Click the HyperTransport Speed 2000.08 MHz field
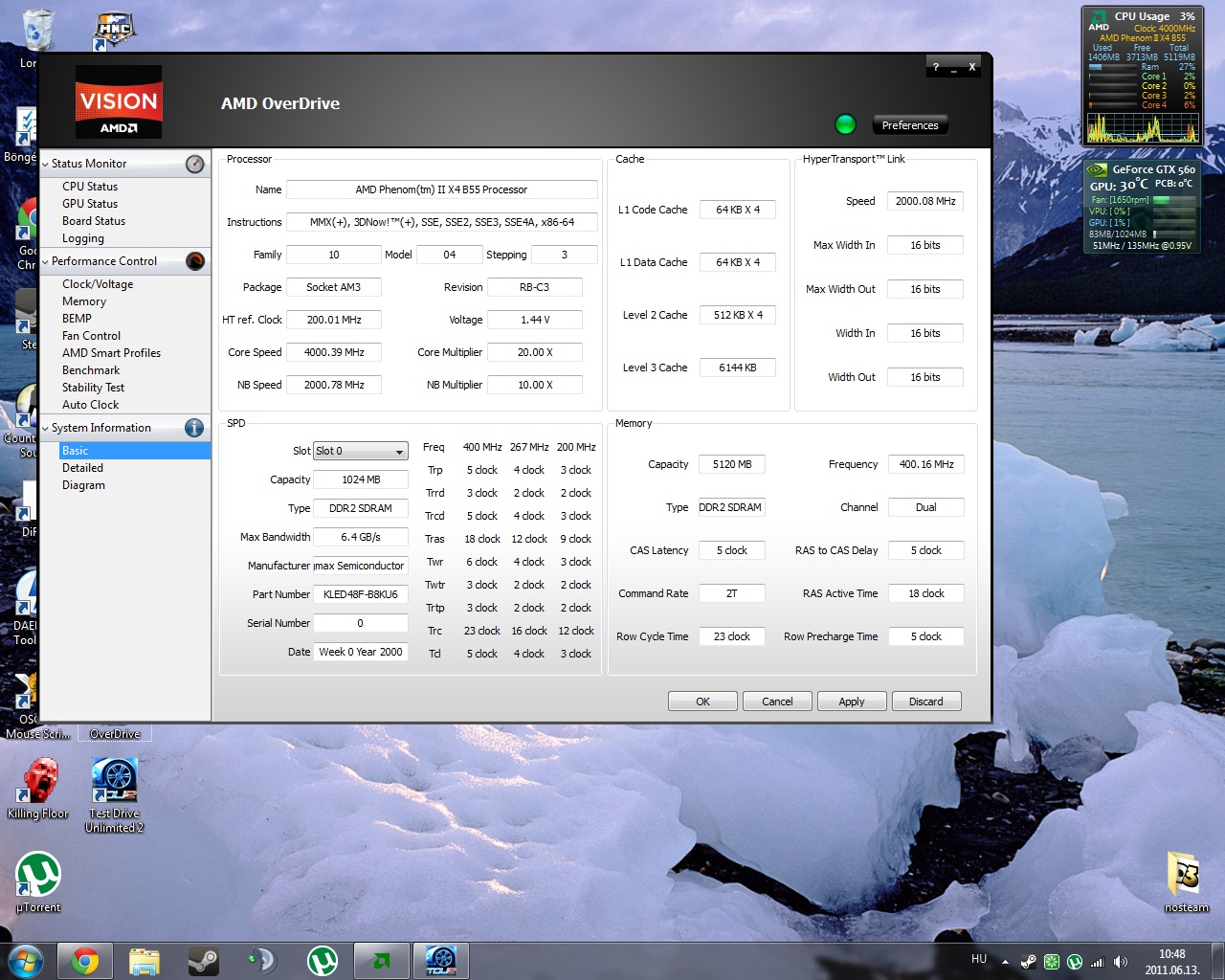 pyautogui.click(x=925, y=201)
